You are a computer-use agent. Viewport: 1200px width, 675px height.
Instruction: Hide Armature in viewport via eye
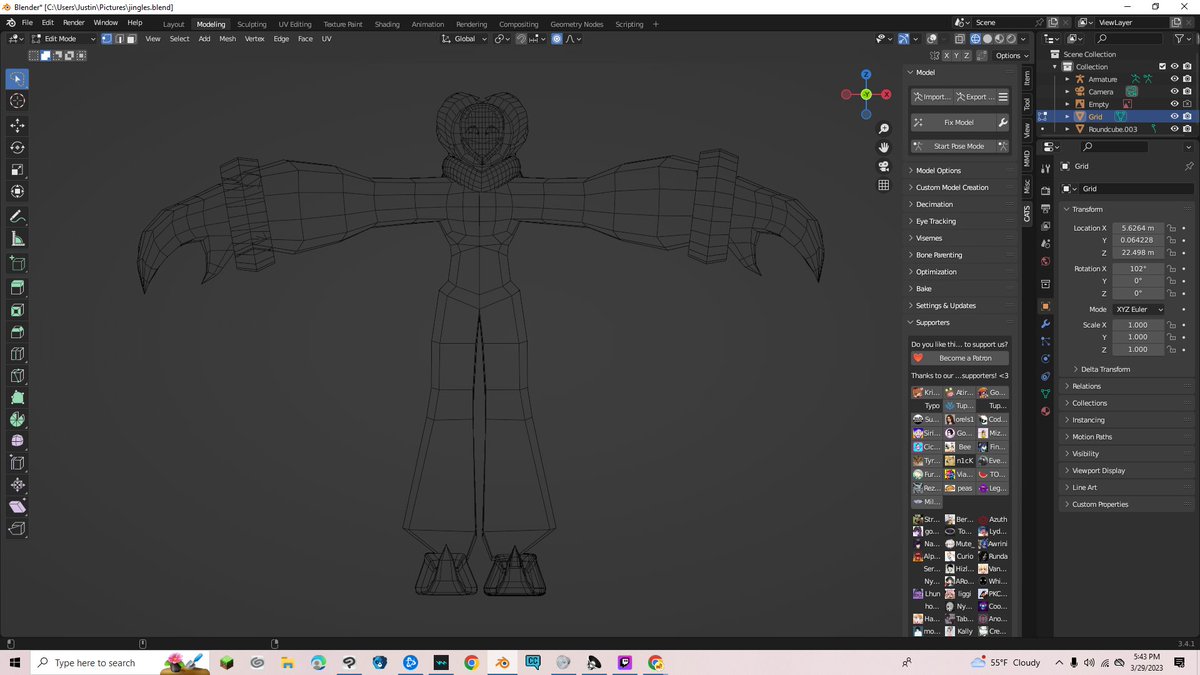[x=1174, y=79]
